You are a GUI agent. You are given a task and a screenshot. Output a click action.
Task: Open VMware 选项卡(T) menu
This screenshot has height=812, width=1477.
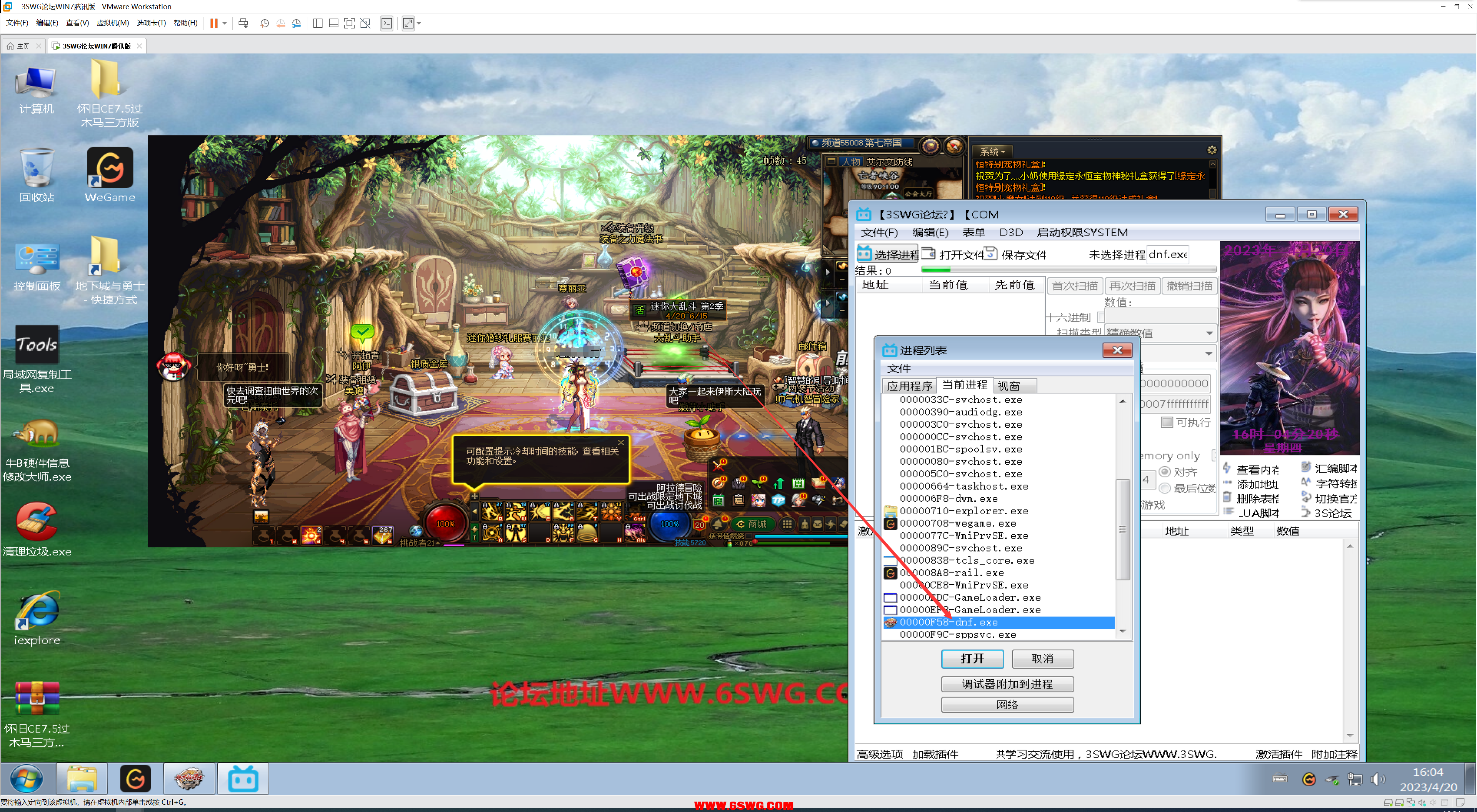pos(152,23)
